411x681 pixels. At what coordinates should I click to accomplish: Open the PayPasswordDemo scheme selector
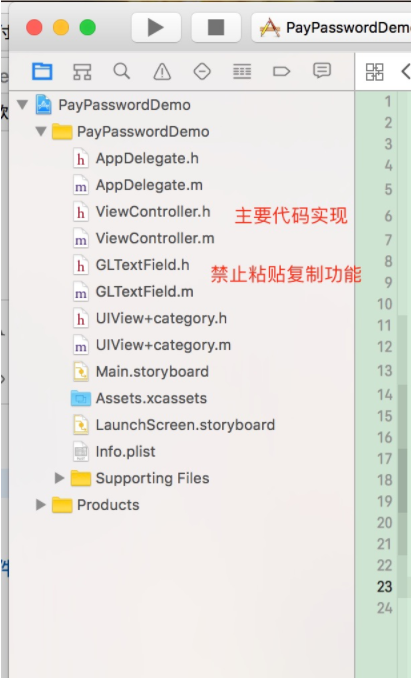334,28
